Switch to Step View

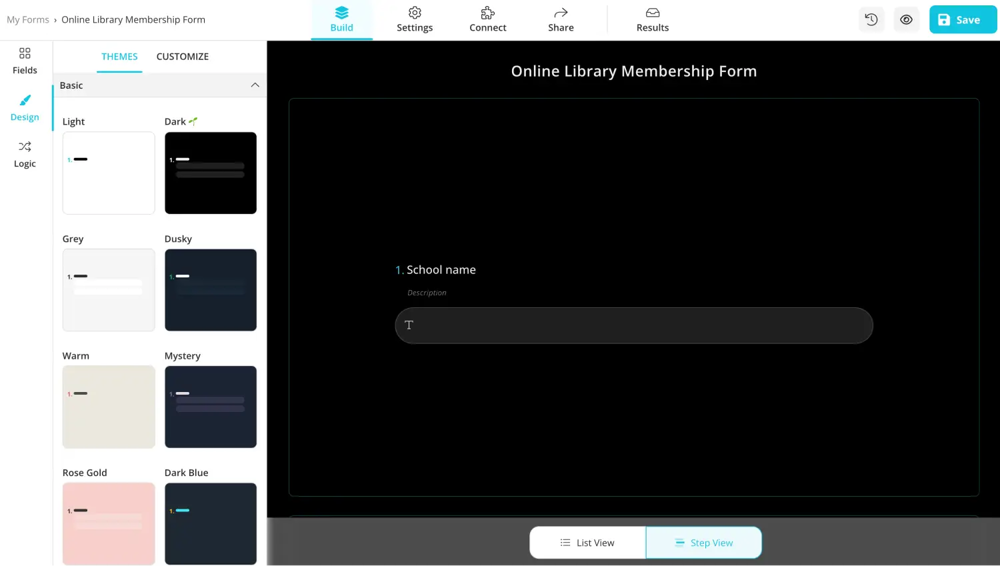click(704, 543)
